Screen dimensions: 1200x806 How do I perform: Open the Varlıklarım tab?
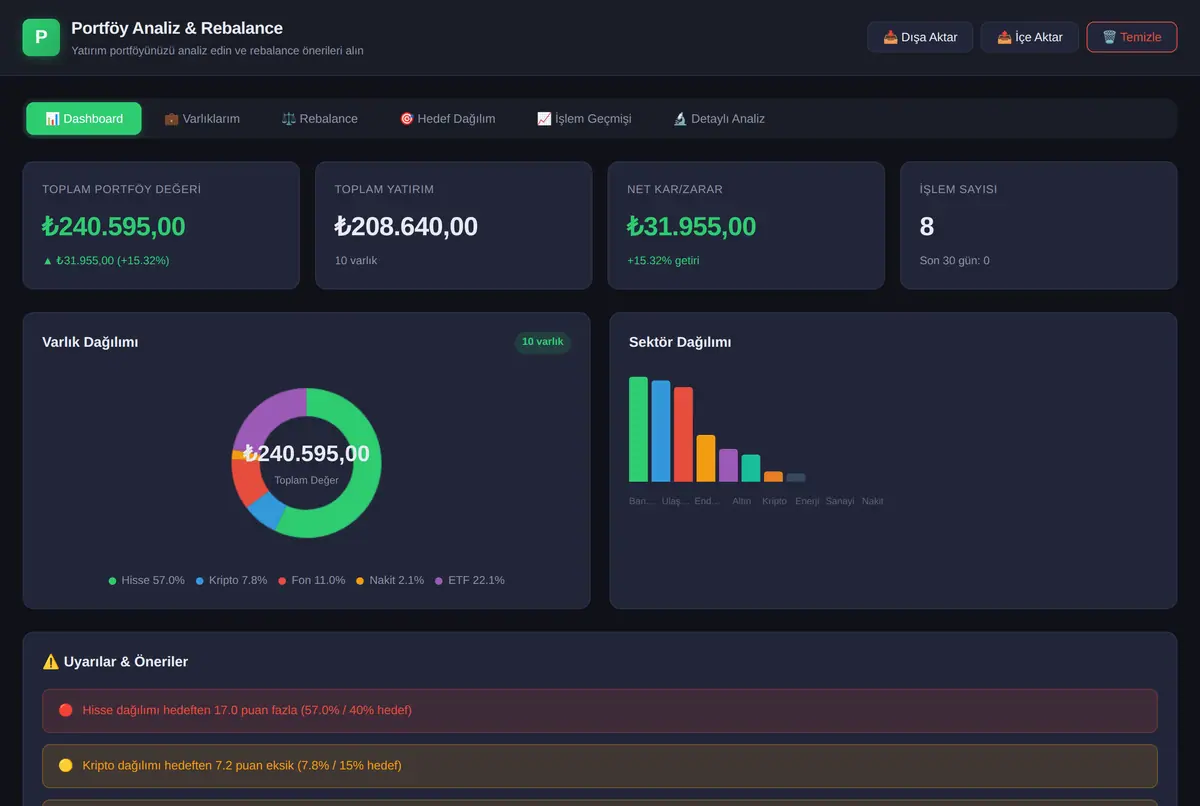(x=202, y=118)
